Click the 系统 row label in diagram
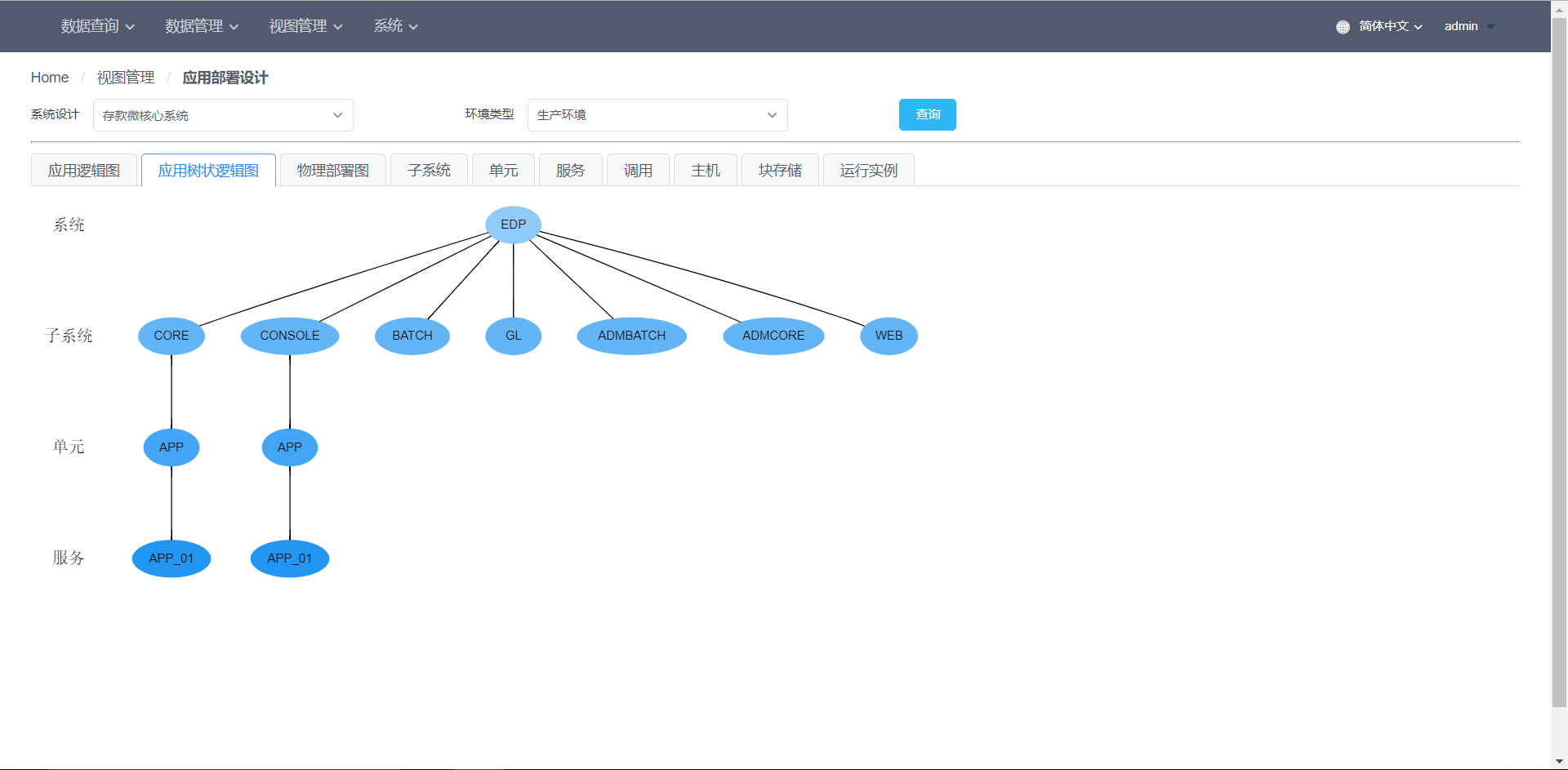This screenshot has height=770, width=1568. tap(69, 225)
